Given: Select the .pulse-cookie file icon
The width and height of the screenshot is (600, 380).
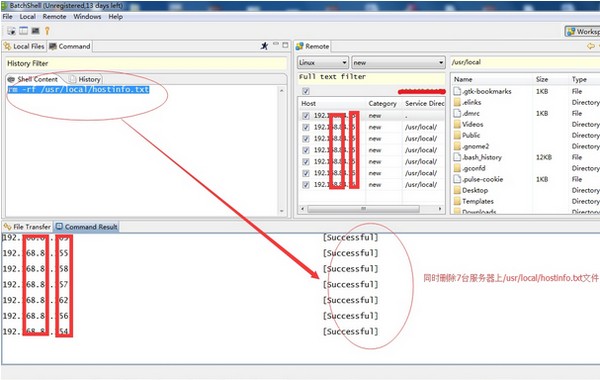Looking at the screenshot, I should point(457,179).
